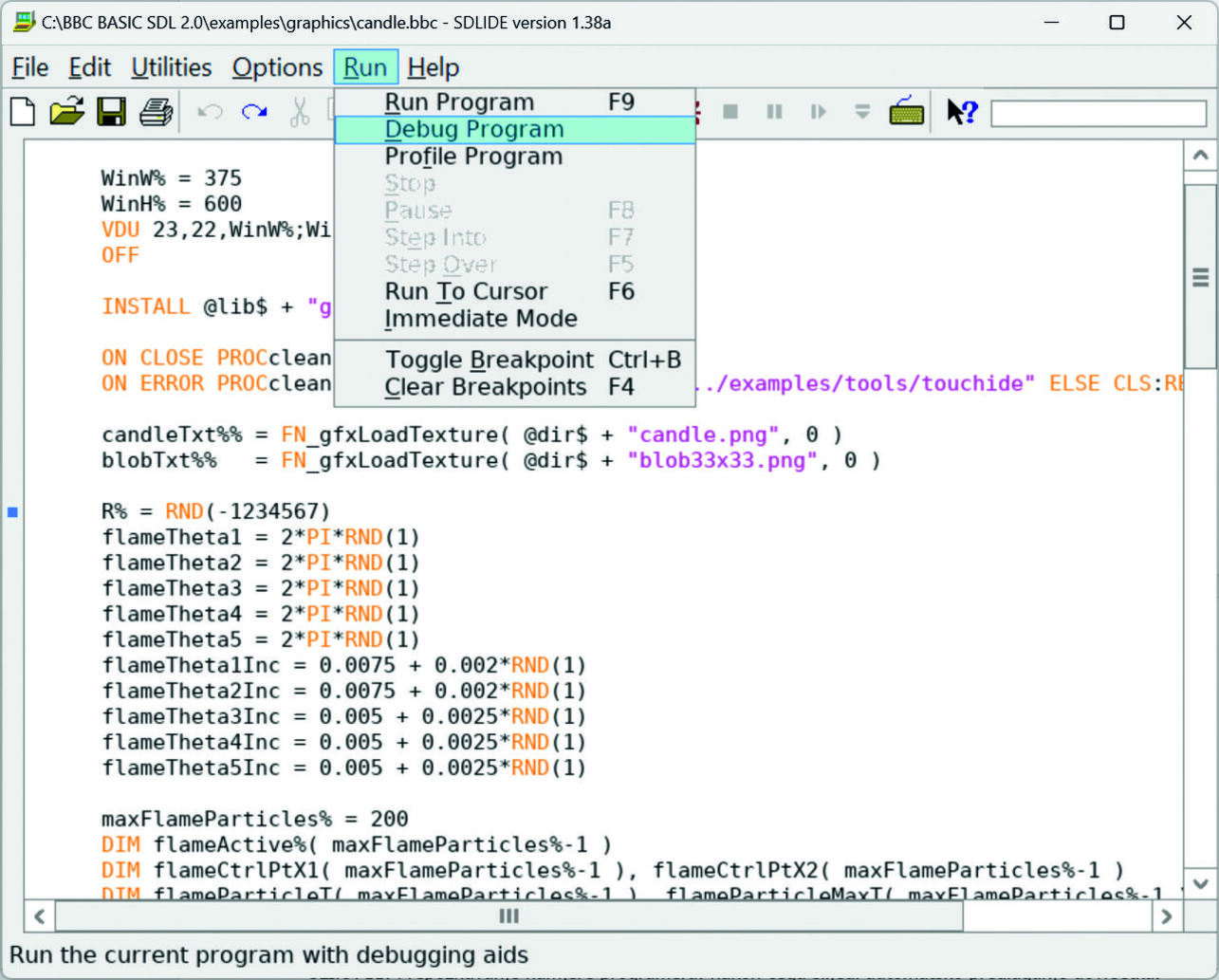Click the keyboard Immediate Mode toolbar icon

pos(907,111)
